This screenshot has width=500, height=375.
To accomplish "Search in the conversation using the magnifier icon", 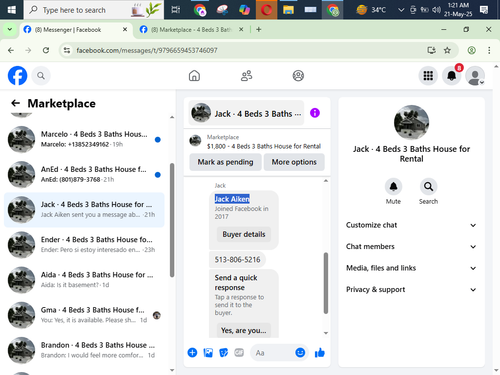I will click(428, 186).
